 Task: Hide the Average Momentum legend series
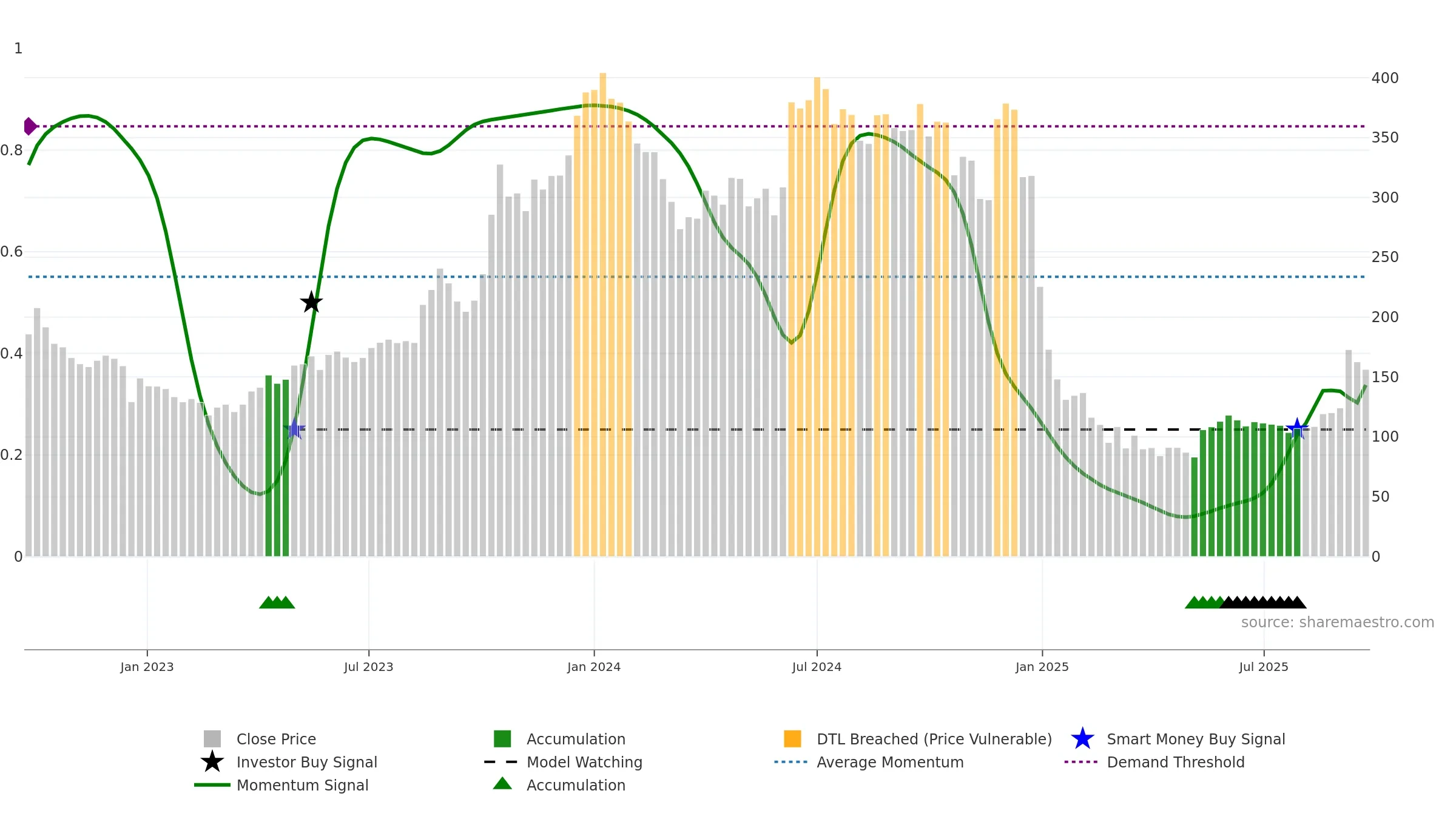pos(869,762)
